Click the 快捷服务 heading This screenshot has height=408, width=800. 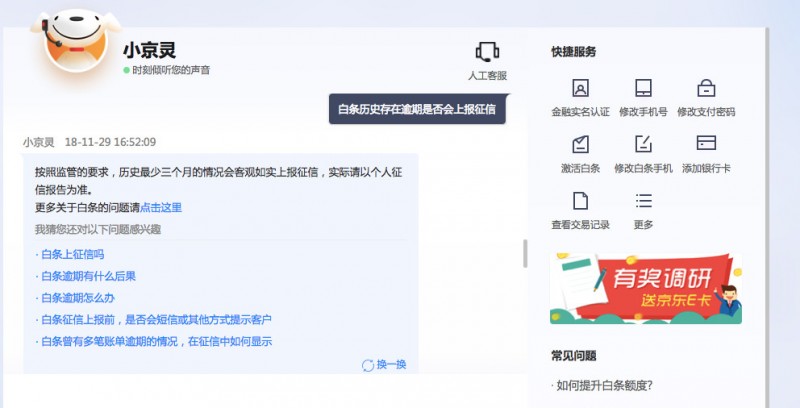573,52
